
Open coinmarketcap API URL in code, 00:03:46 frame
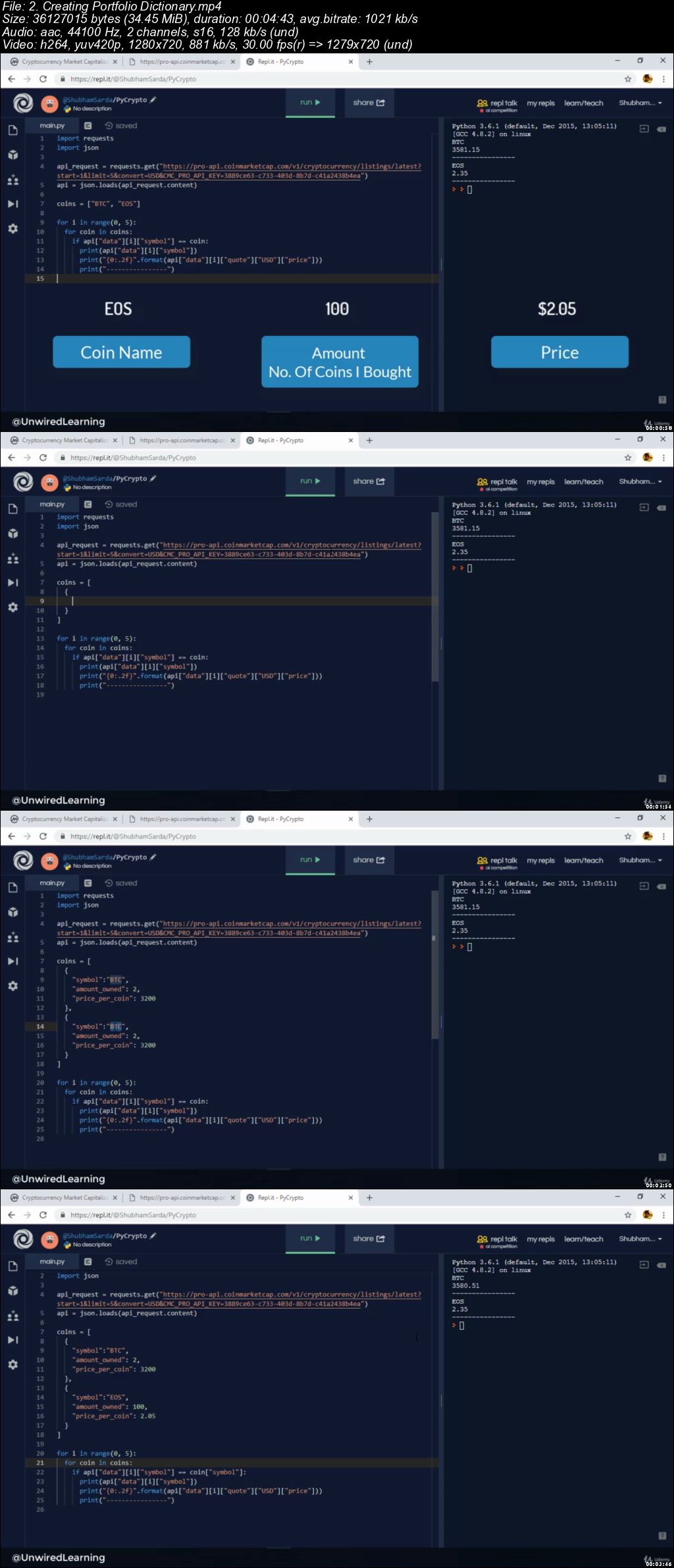click(x=239, y=1299)
